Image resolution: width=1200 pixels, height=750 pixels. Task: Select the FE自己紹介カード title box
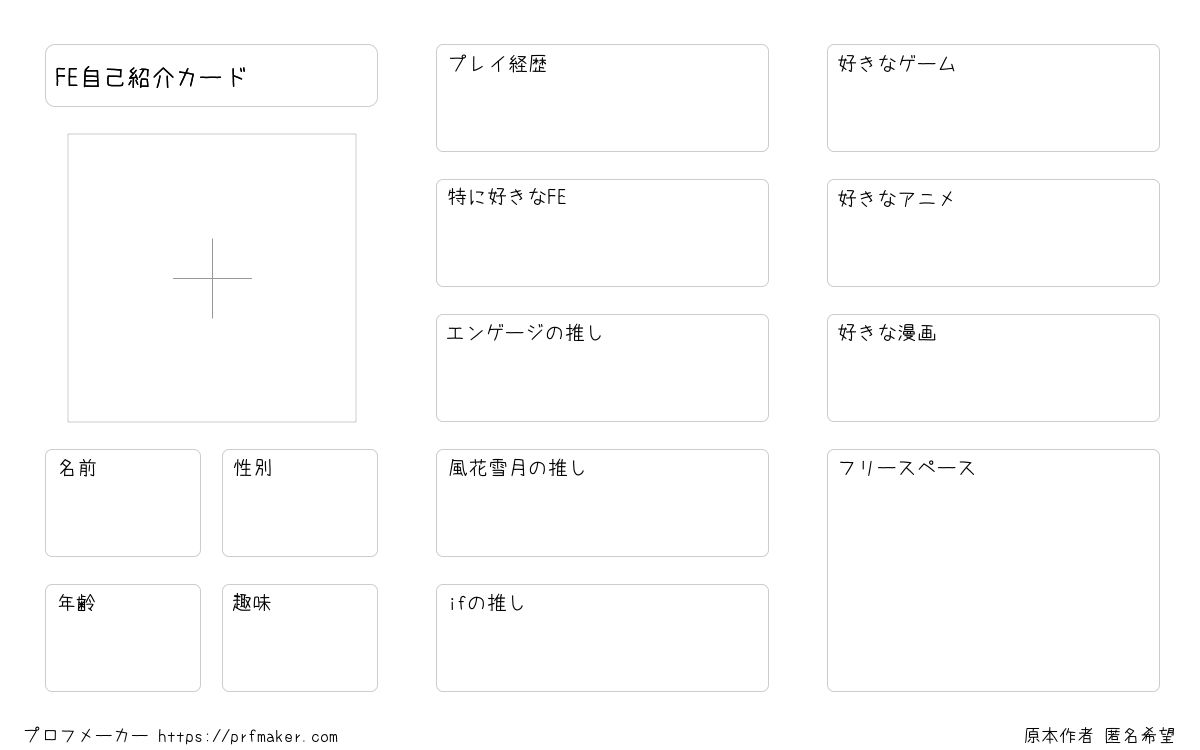click(211, 75)
